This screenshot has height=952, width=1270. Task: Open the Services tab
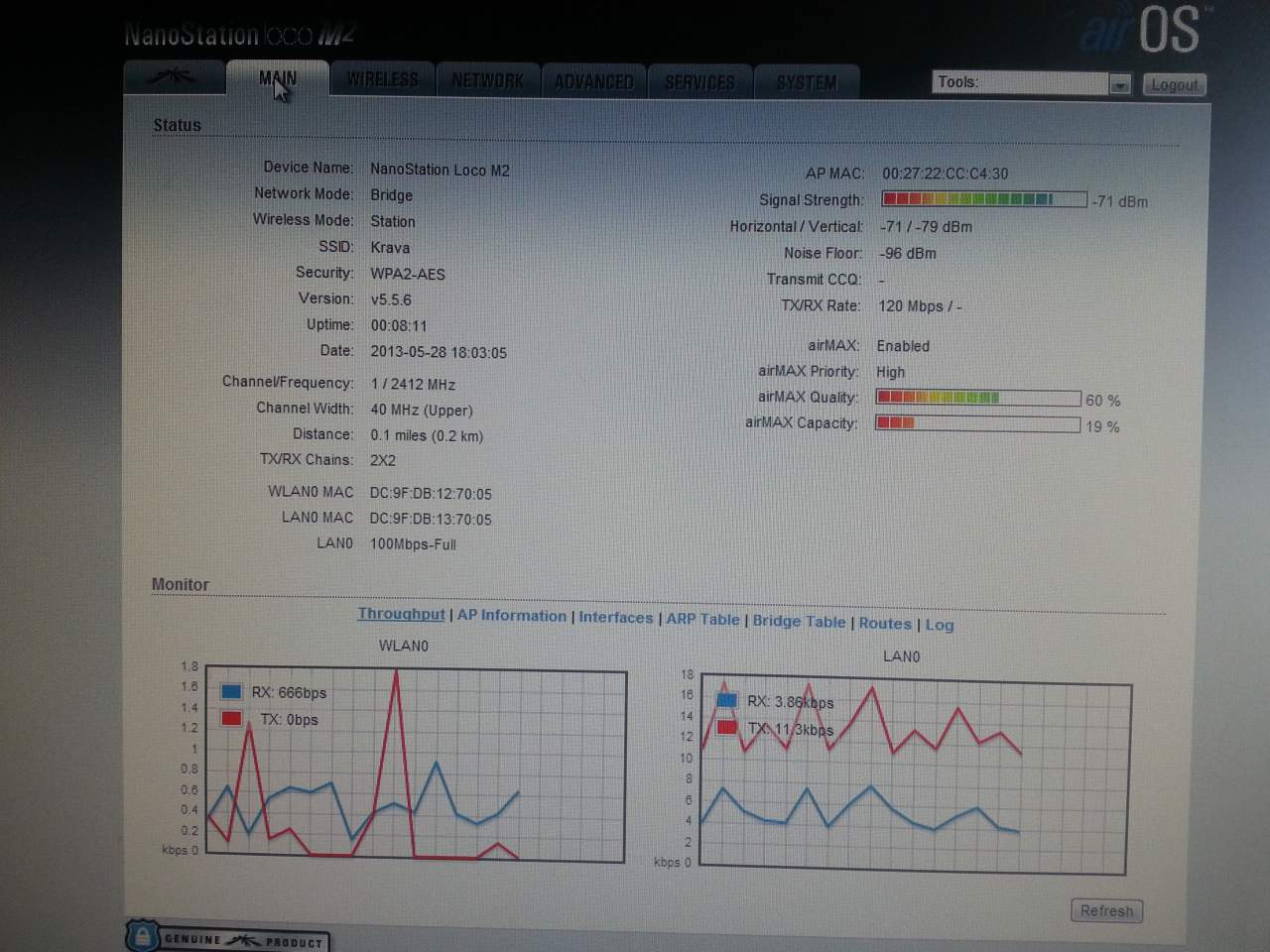click(x=699, y=82)
